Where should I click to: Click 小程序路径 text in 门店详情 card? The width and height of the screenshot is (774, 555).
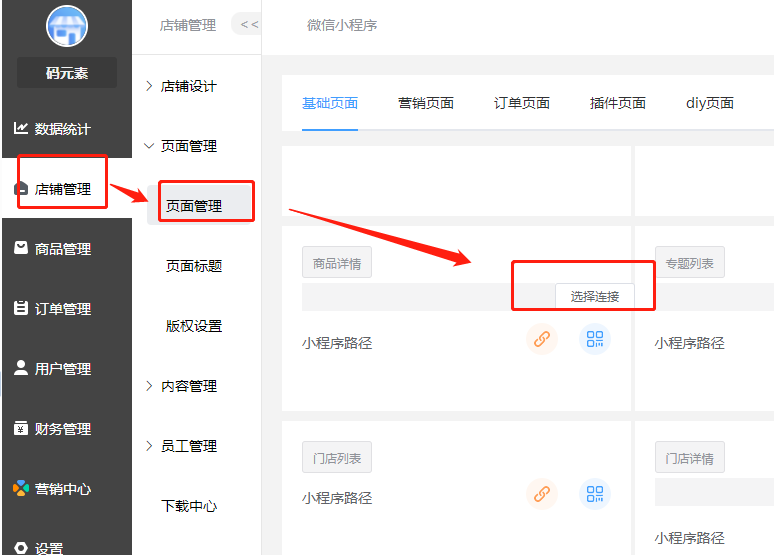point(690,538)
